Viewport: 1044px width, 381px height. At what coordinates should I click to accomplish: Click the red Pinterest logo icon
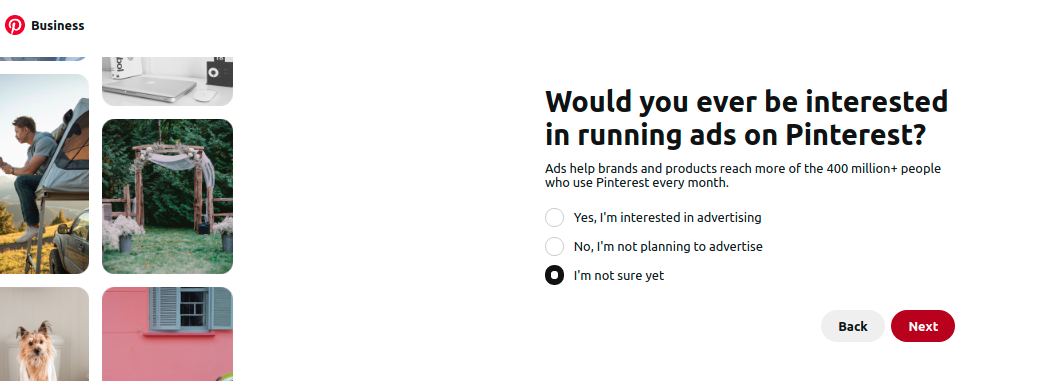point(15,25)
